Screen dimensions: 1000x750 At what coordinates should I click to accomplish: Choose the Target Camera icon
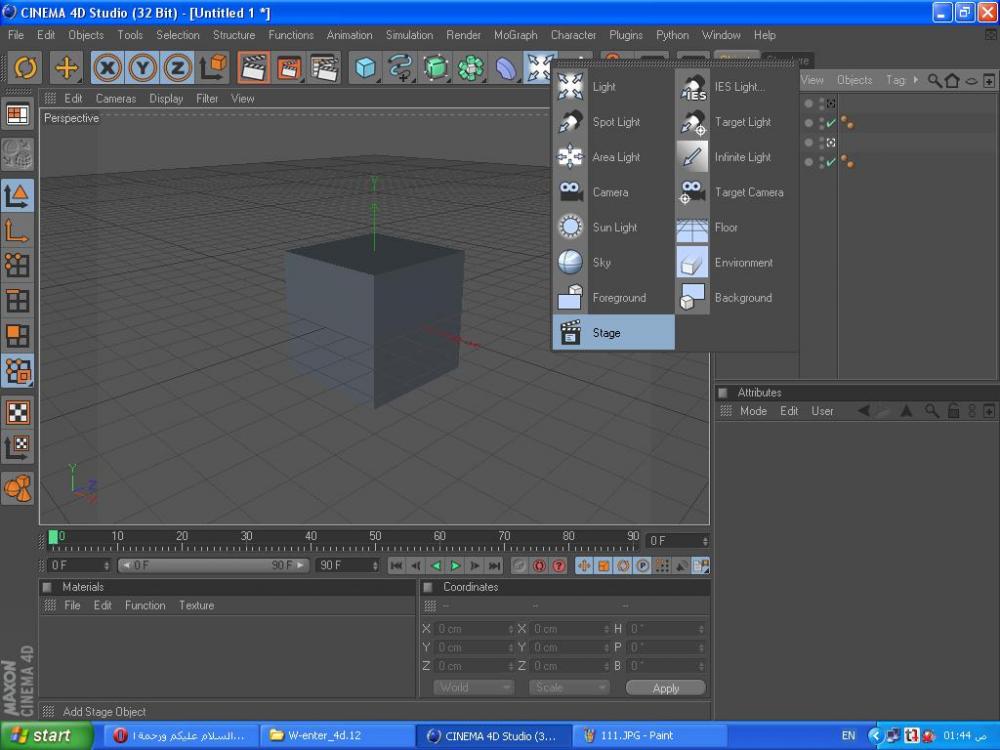pyautogui.click(x=692, y=192)
